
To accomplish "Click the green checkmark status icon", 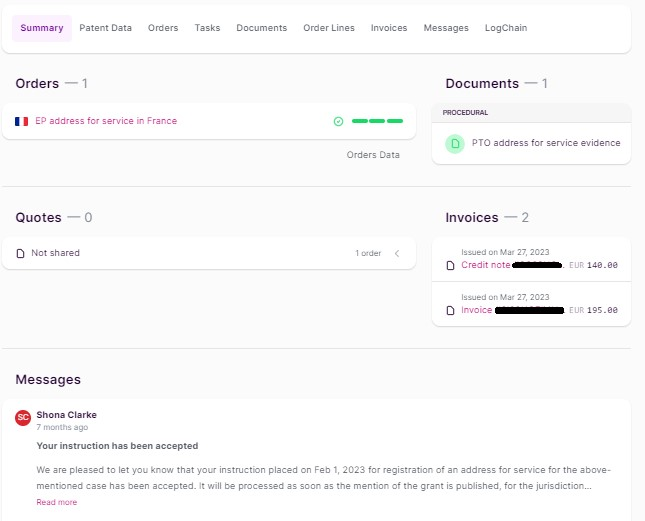I will (338, 121).
